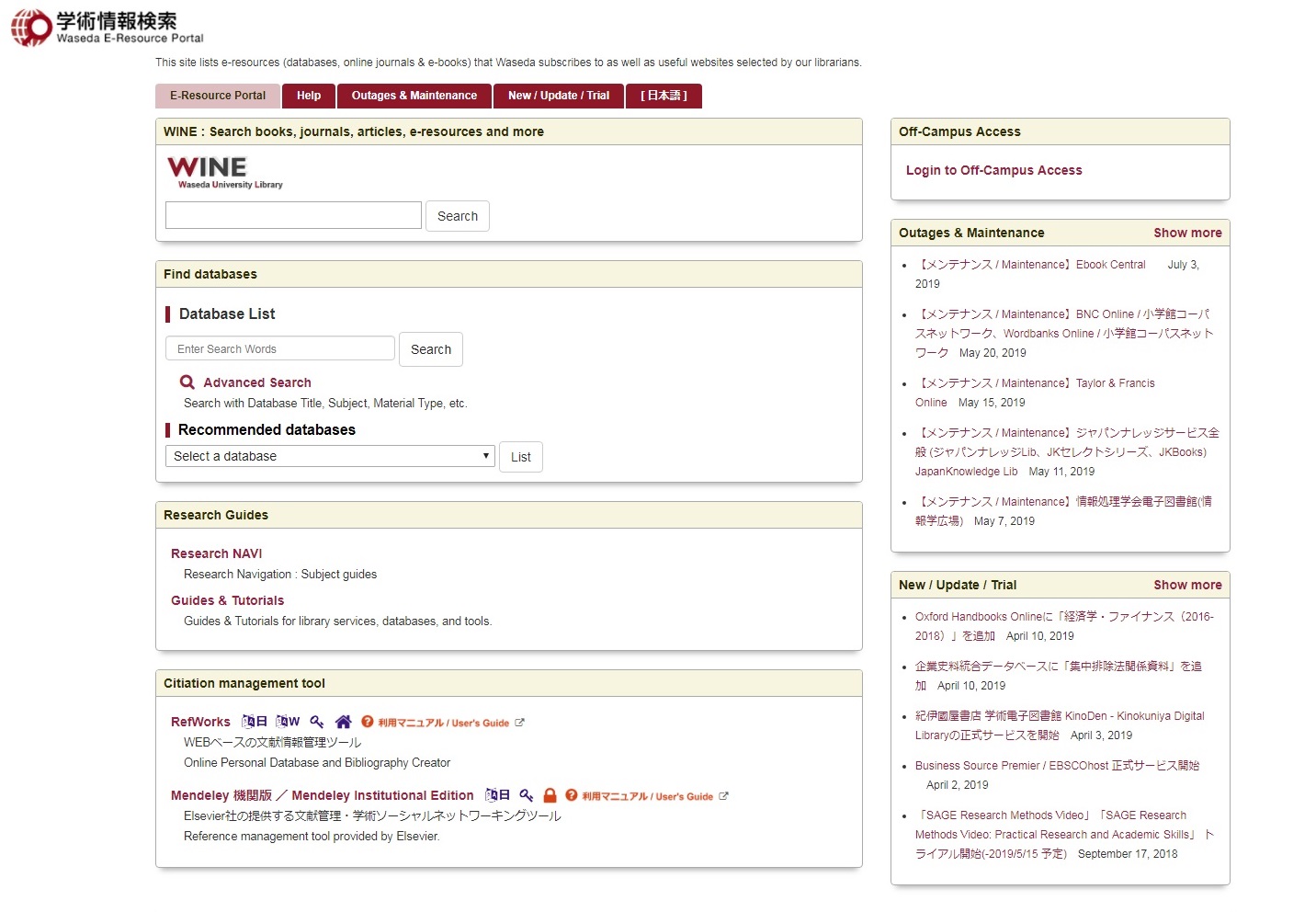Click 'Reference management tool provided by Elsevier.' text
The height and width of the screenshot is (912, 1316).
click(x=312, y=836)
